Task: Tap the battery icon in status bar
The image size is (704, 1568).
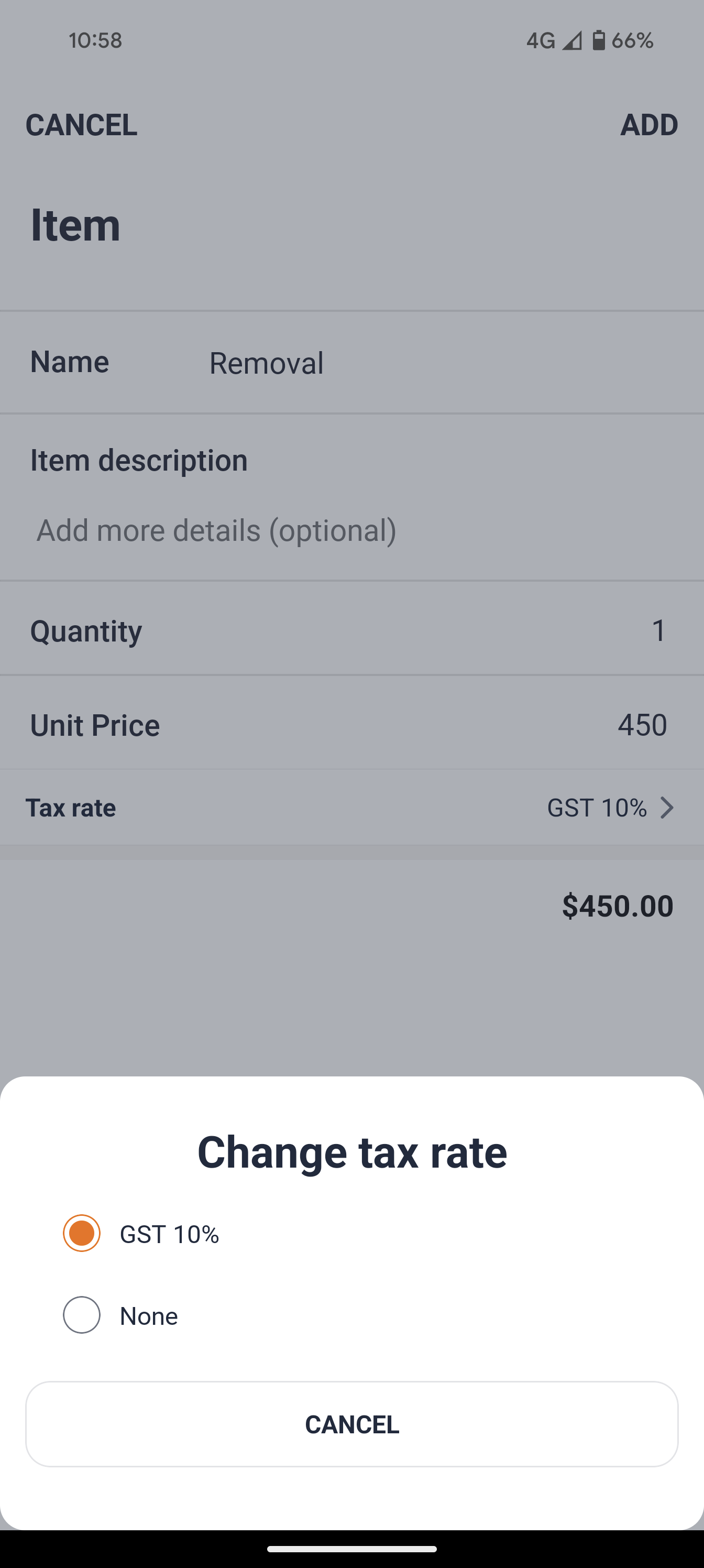Action: coord(599,40)
